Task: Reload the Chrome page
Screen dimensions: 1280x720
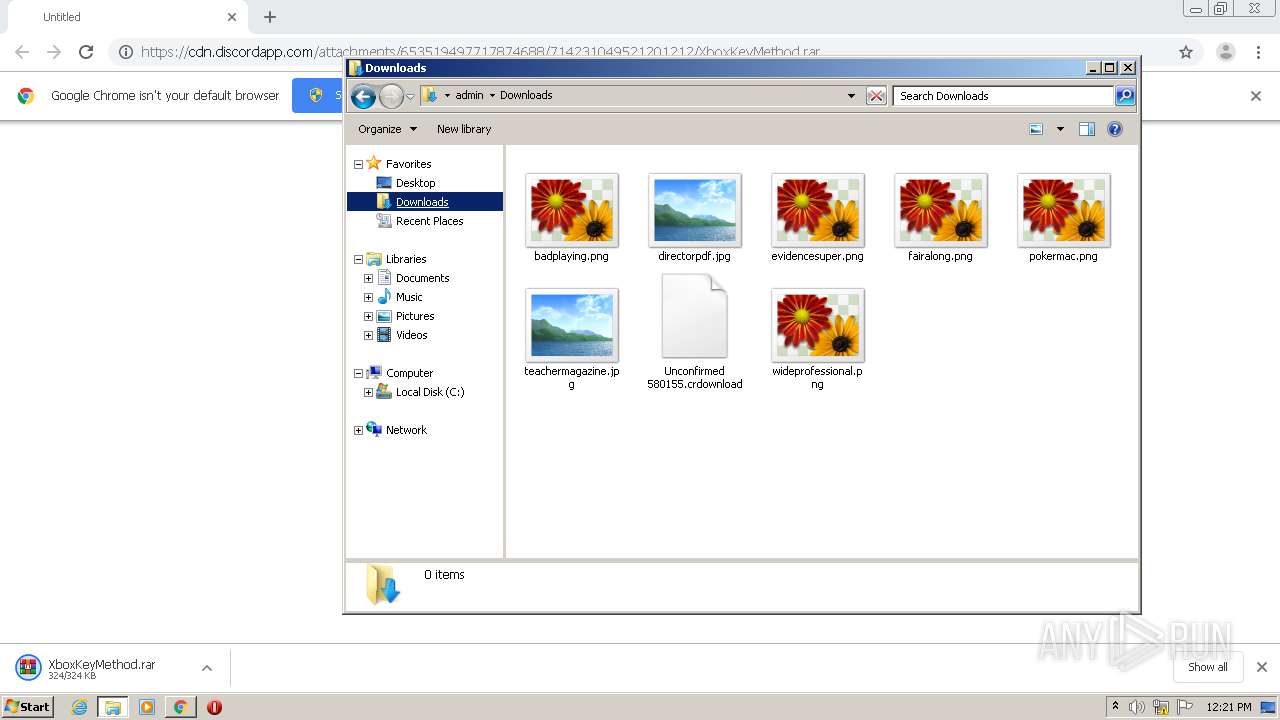Action: click(x=86, y=52)
